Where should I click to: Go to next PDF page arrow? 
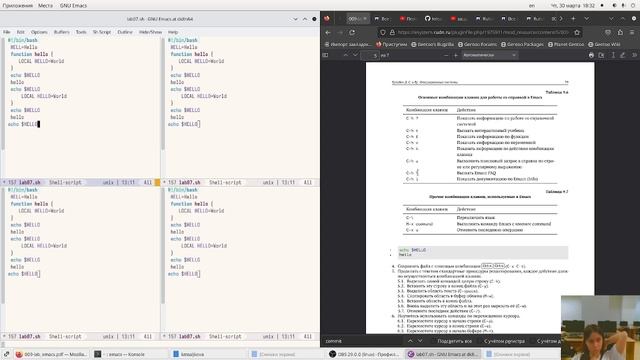pos(356,55)
